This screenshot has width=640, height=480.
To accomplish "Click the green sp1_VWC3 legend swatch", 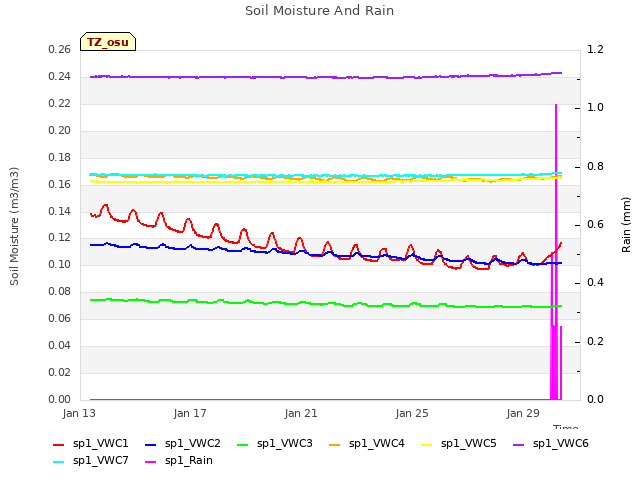I will (x=242, y=444).
